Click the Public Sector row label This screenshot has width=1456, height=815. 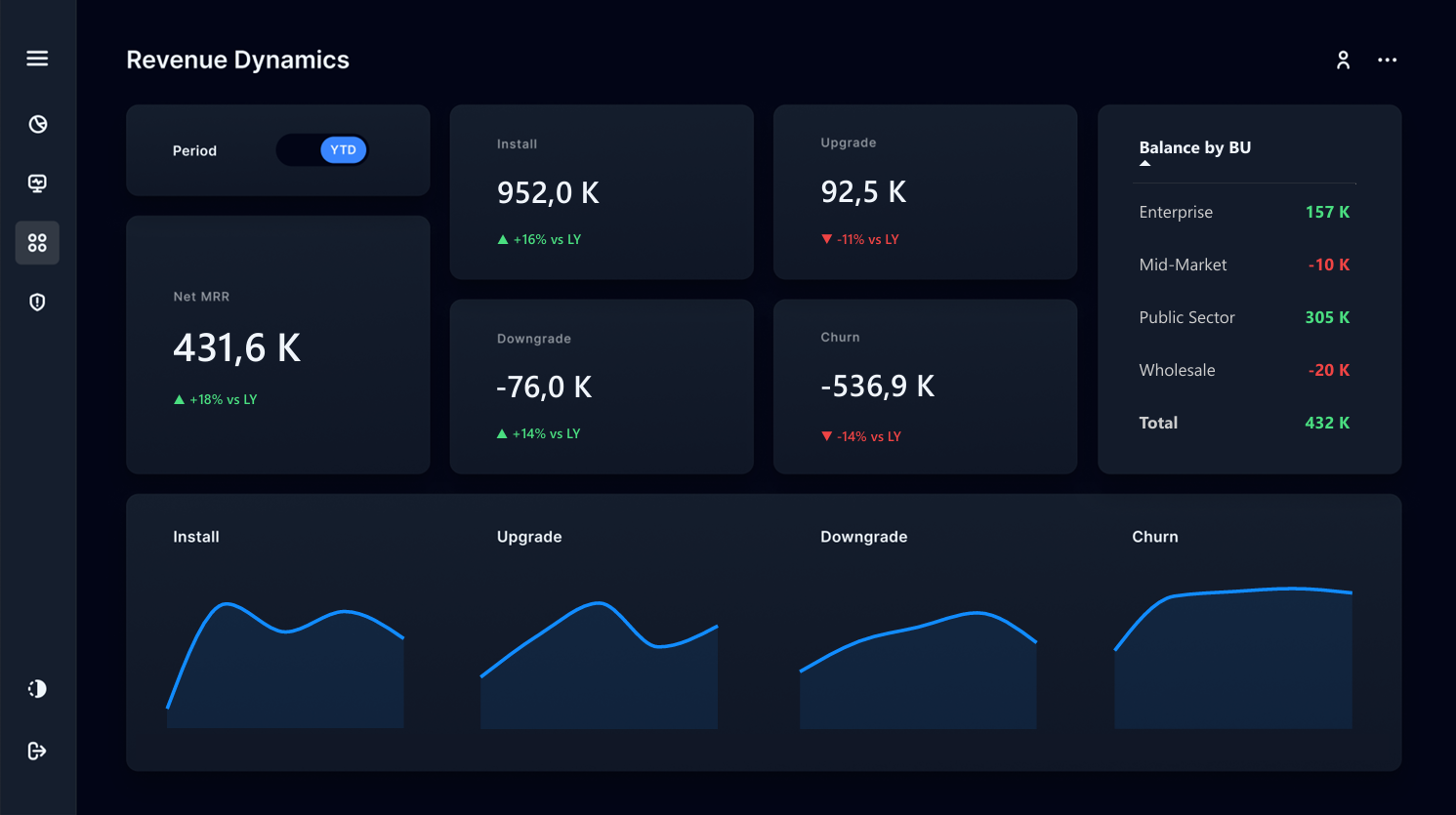[1186, 317]
